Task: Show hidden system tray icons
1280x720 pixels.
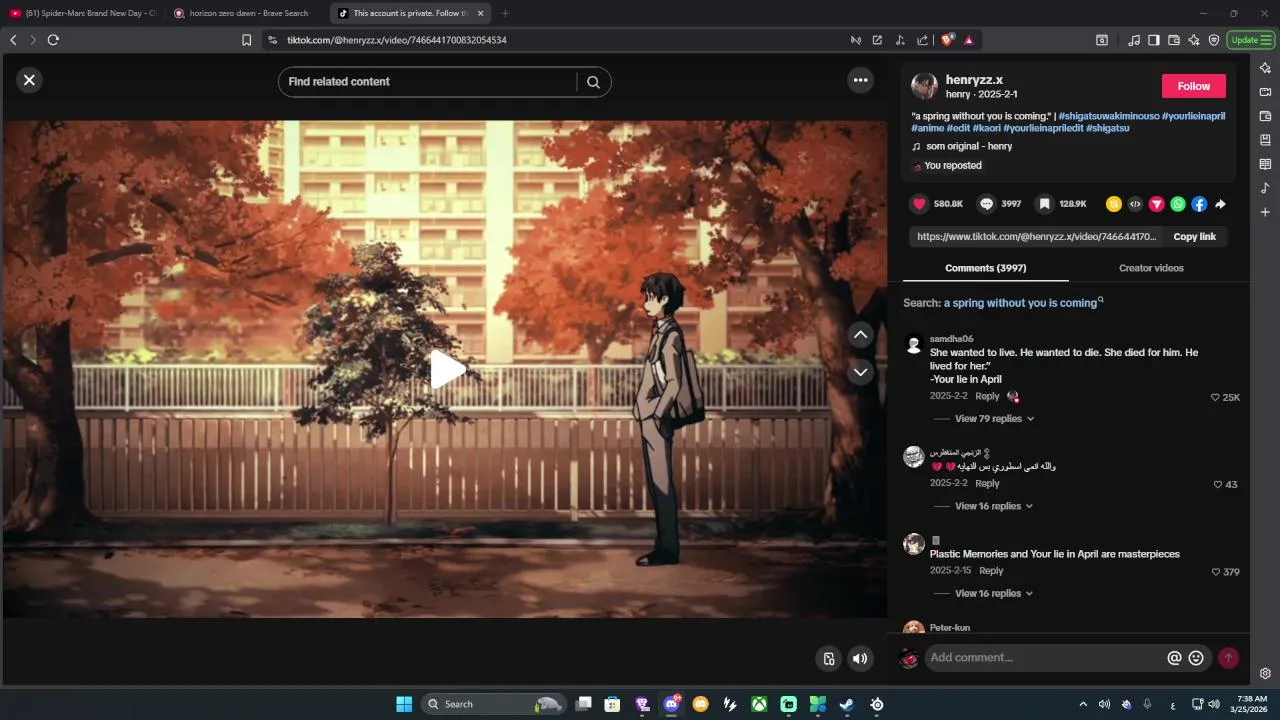Action: point(1083,704)
